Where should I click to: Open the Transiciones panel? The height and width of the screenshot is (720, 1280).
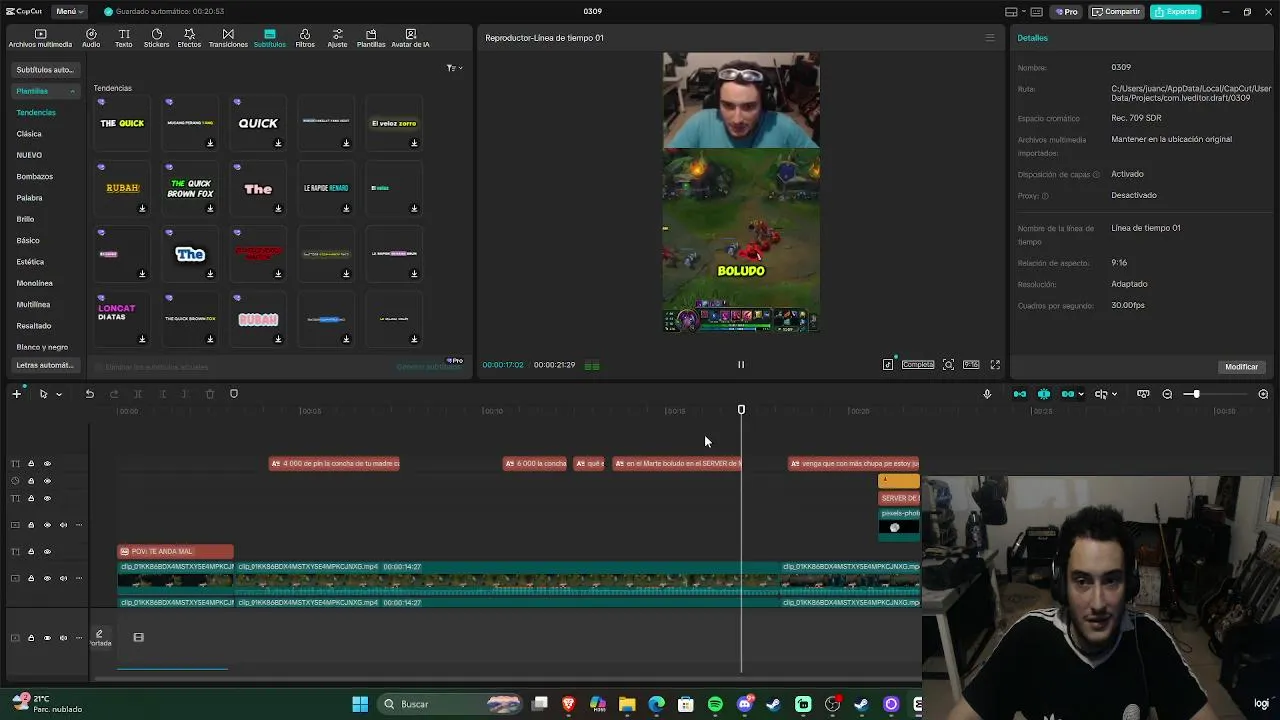point(228,38)
